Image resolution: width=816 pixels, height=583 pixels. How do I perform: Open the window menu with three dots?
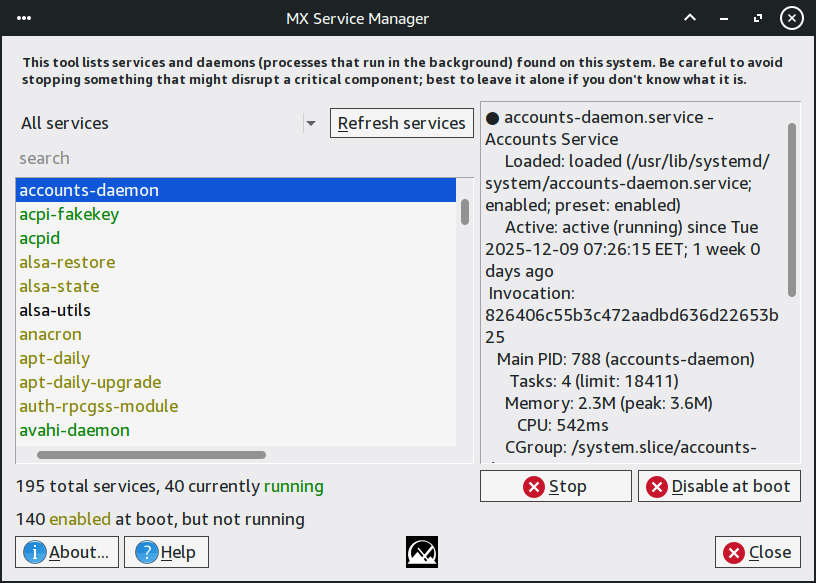[x=24, y=18]
